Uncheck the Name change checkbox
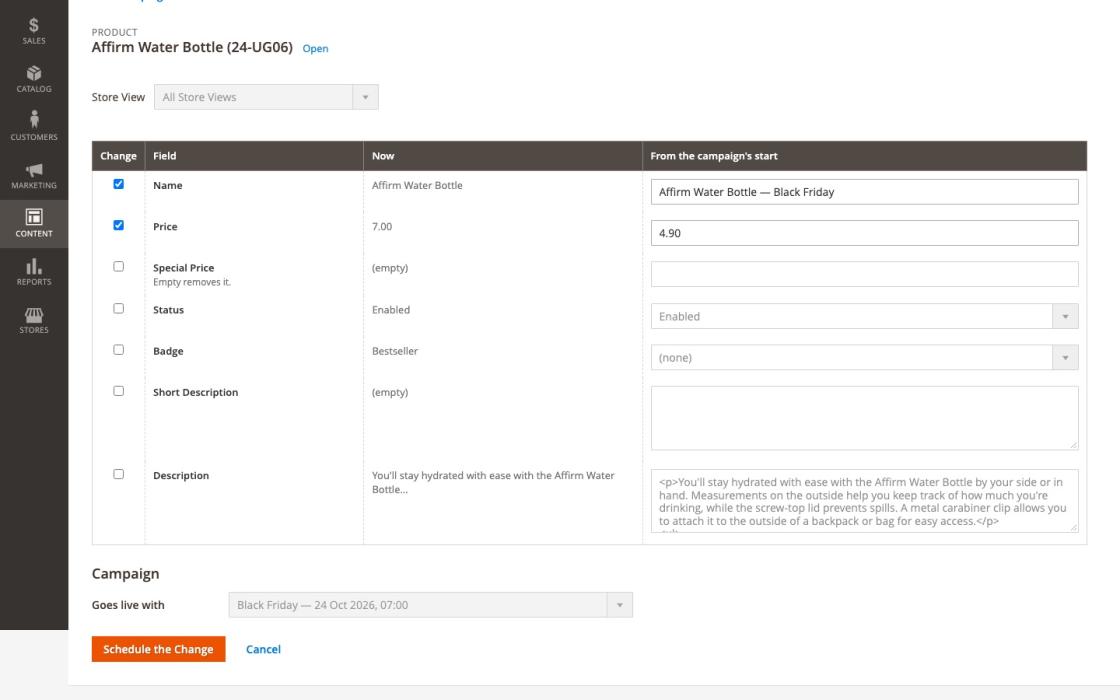Image resolution: width=1120 pixels, height=700 pixels. coord(119,184)
